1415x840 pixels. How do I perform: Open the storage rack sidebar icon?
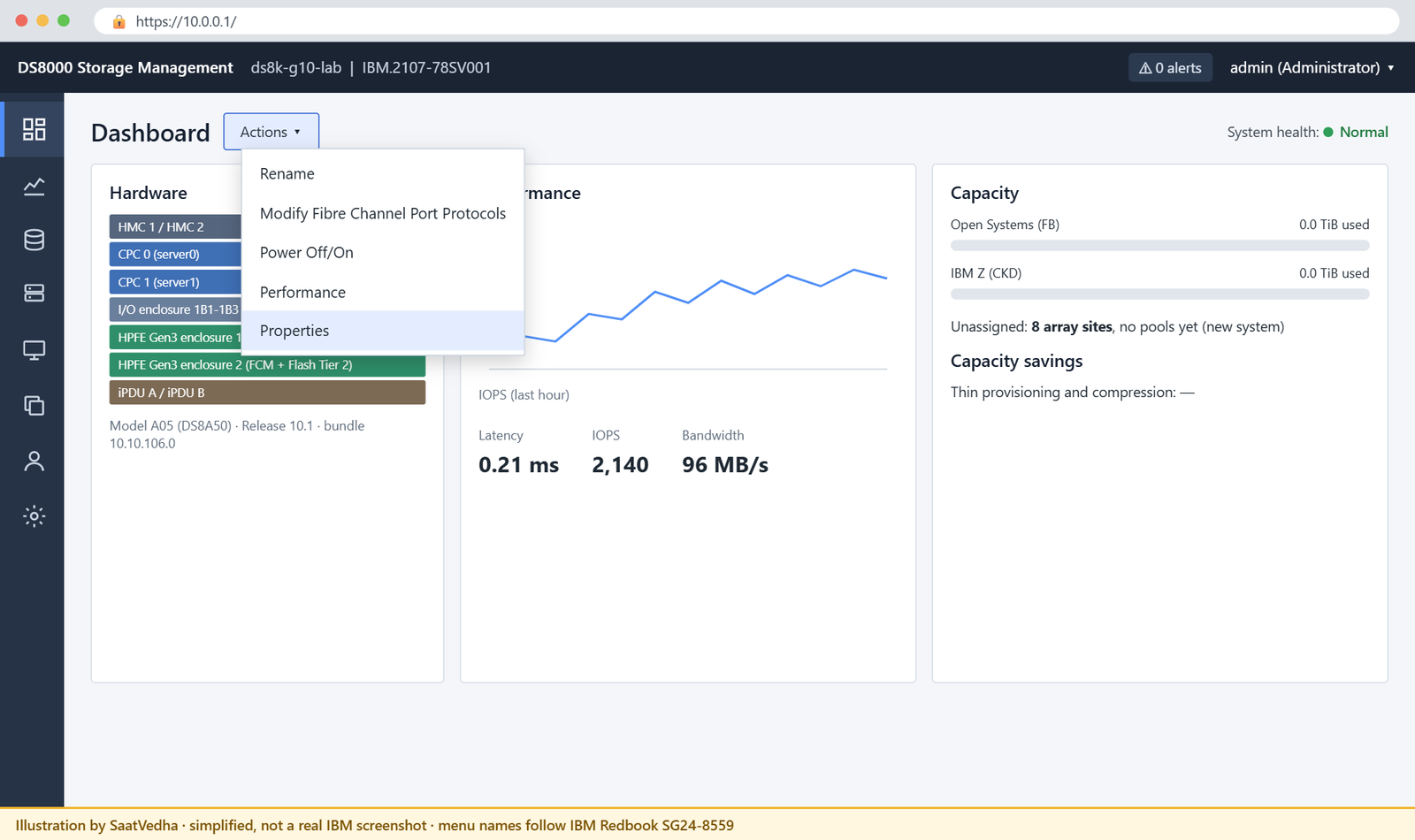coord(34,294)
